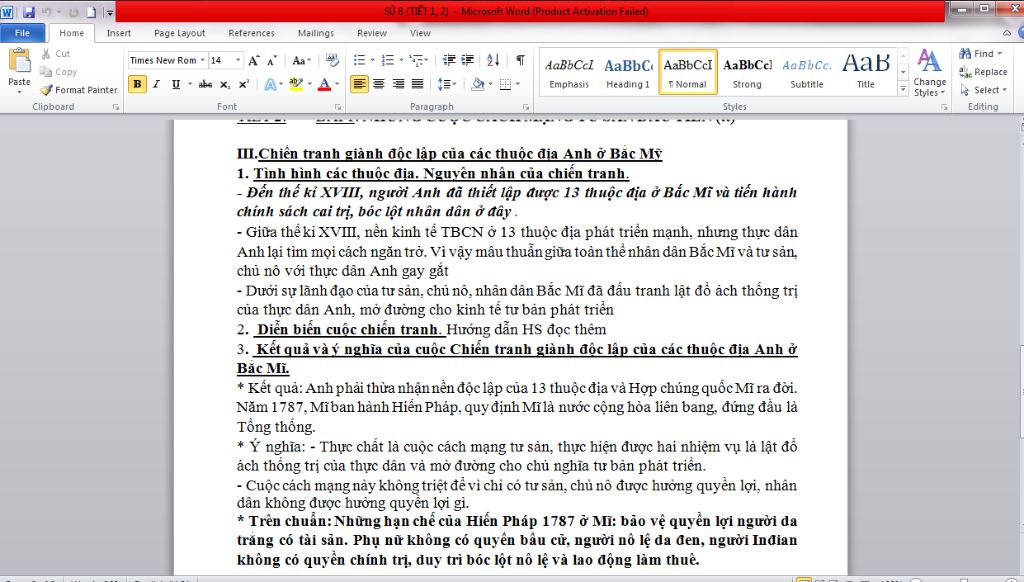
Task: Minimize the ribbon arrow
Action: coord(1006,33)
